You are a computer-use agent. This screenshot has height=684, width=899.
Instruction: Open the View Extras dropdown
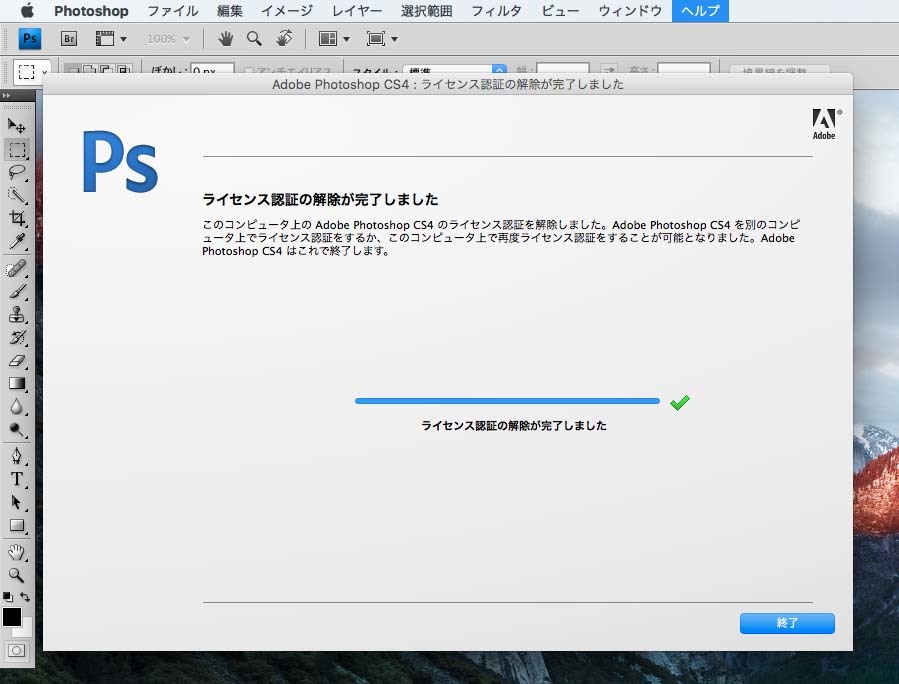tap(111, 39)
